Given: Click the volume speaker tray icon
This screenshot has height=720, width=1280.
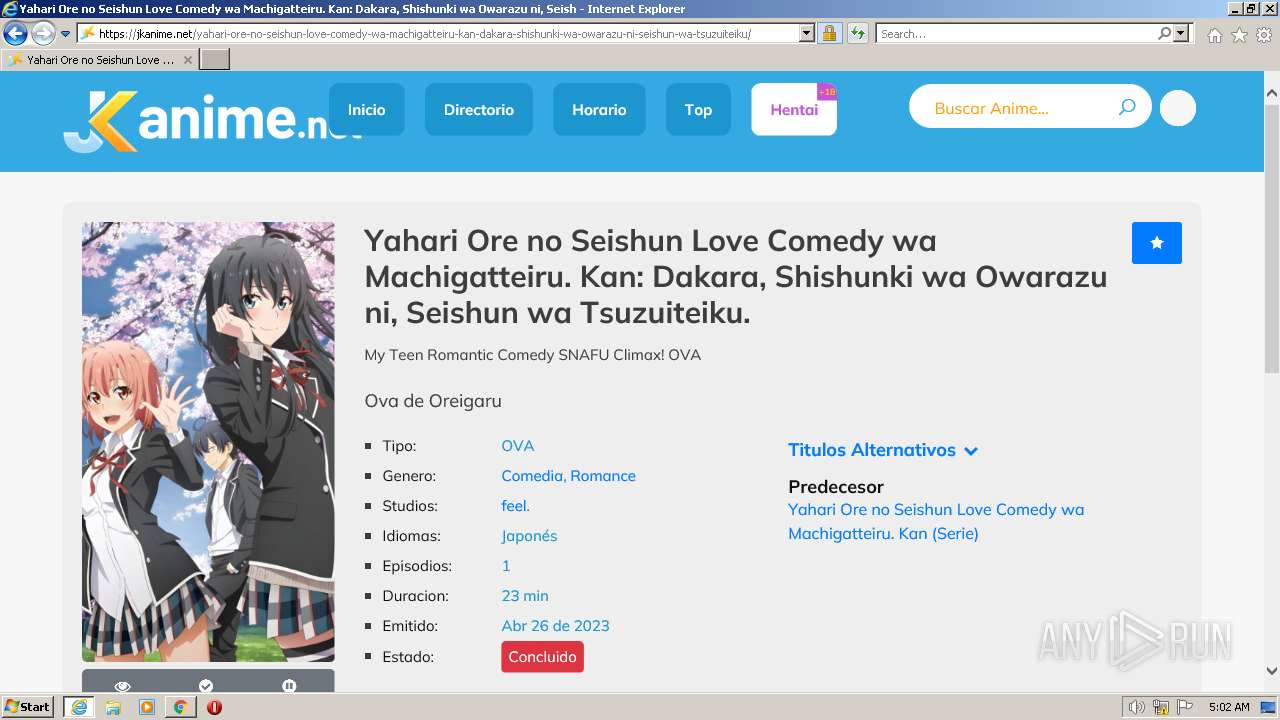Looking at the screenshot, I should tap(1138, 707).
